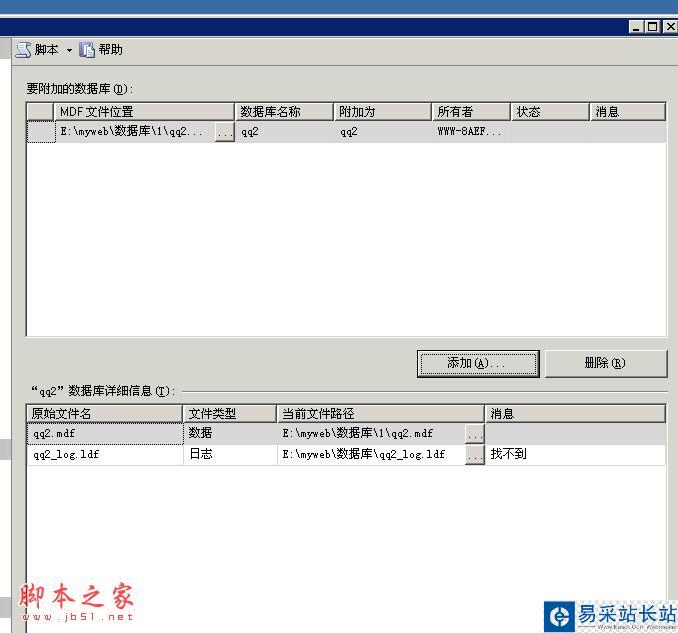Viewport: 678px width, 633px height.
Task: Click the 所有者 column header
Action: tap(471, 112)
